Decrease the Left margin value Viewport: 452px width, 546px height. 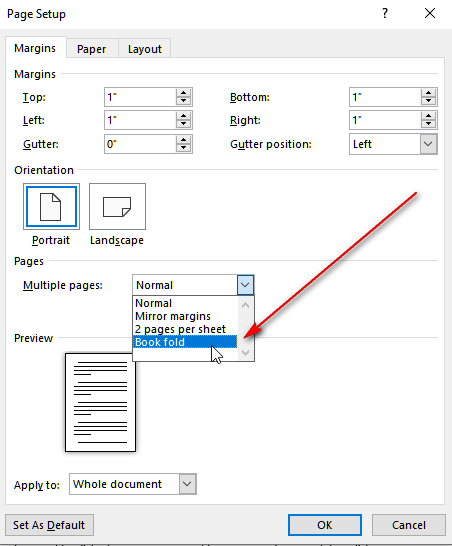(x=184, y=124)
